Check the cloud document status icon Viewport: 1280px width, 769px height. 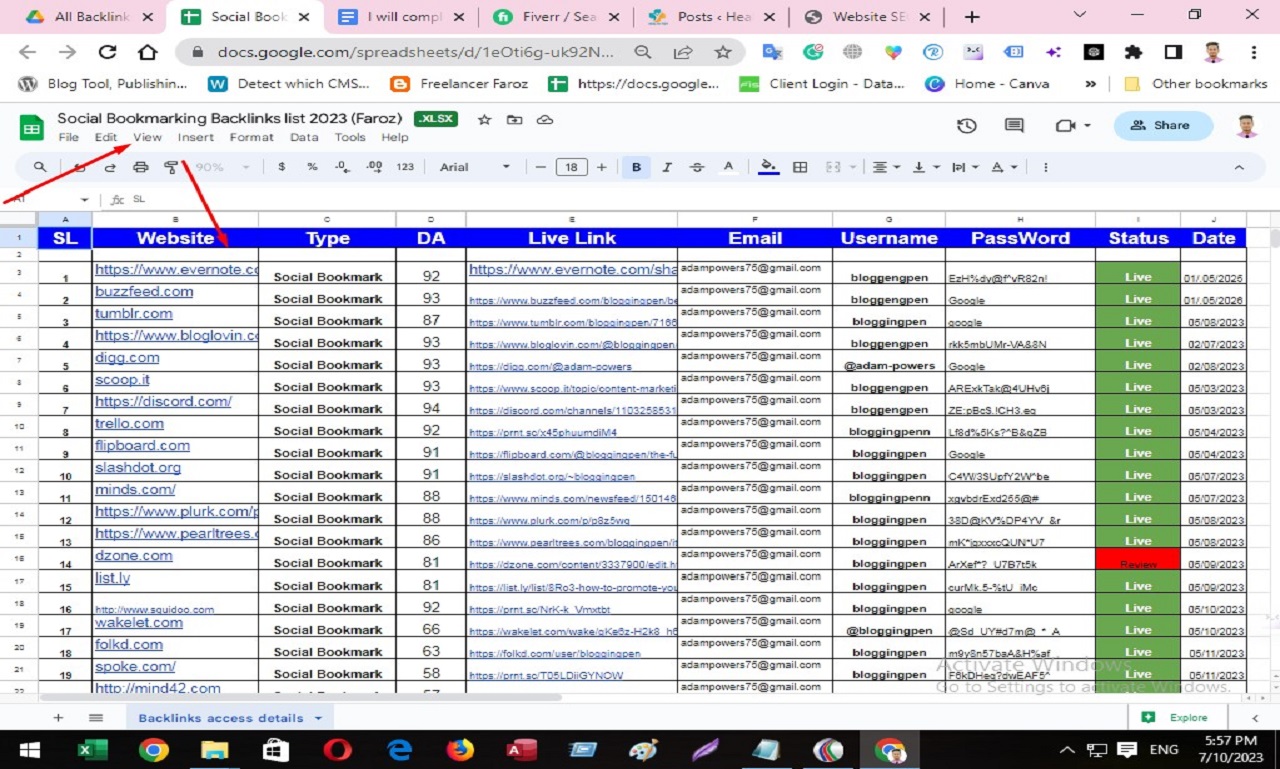[545, 120]
